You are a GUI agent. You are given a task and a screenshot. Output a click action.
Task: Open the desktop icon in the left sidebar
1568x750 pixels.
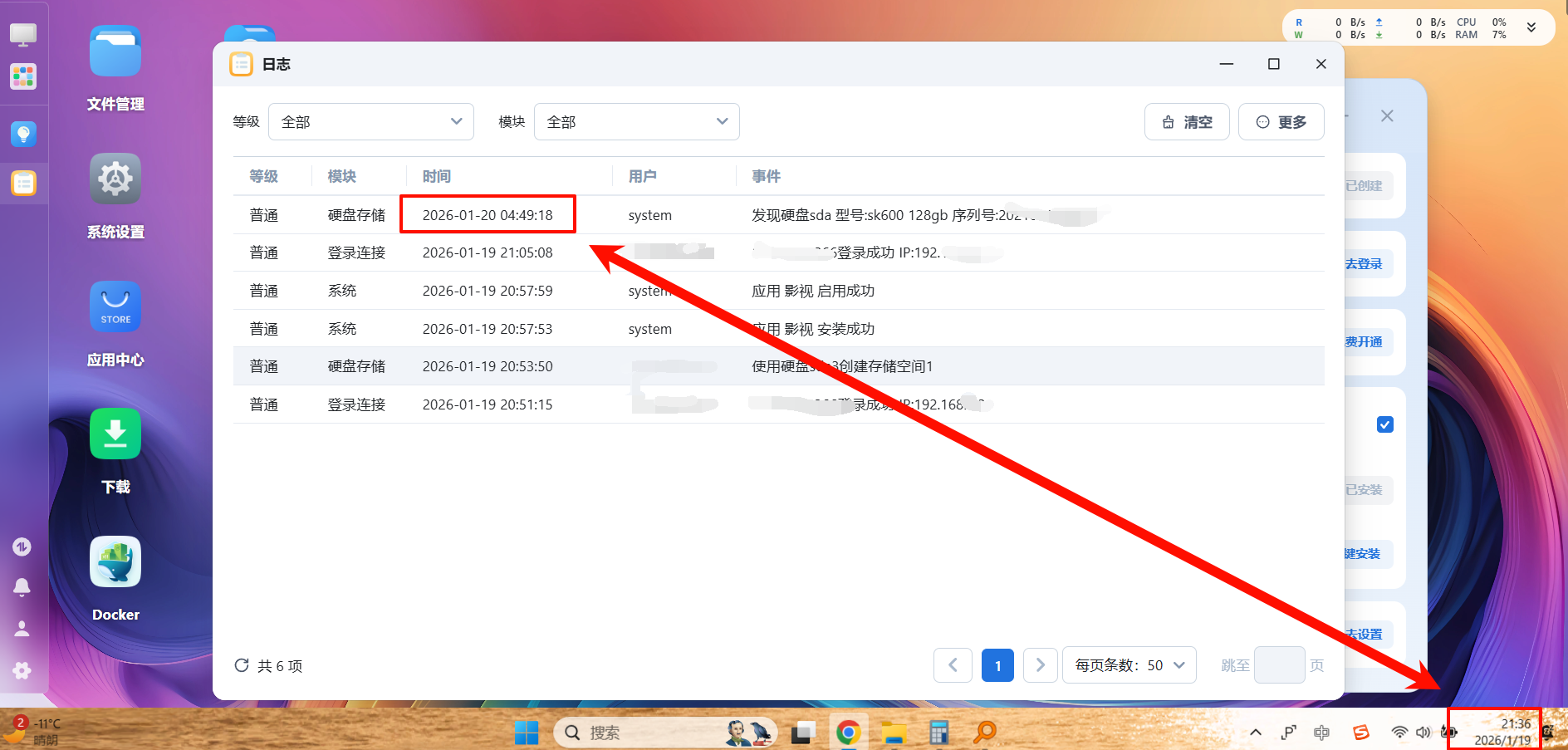[x=22, y=34]
